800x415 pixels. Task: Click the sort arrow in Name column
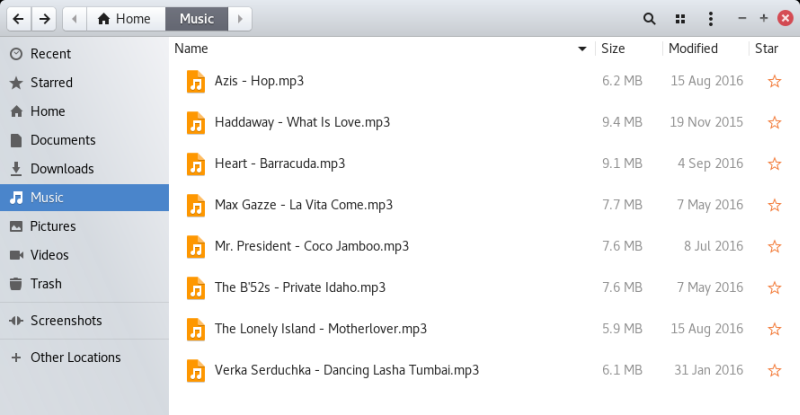582,49
